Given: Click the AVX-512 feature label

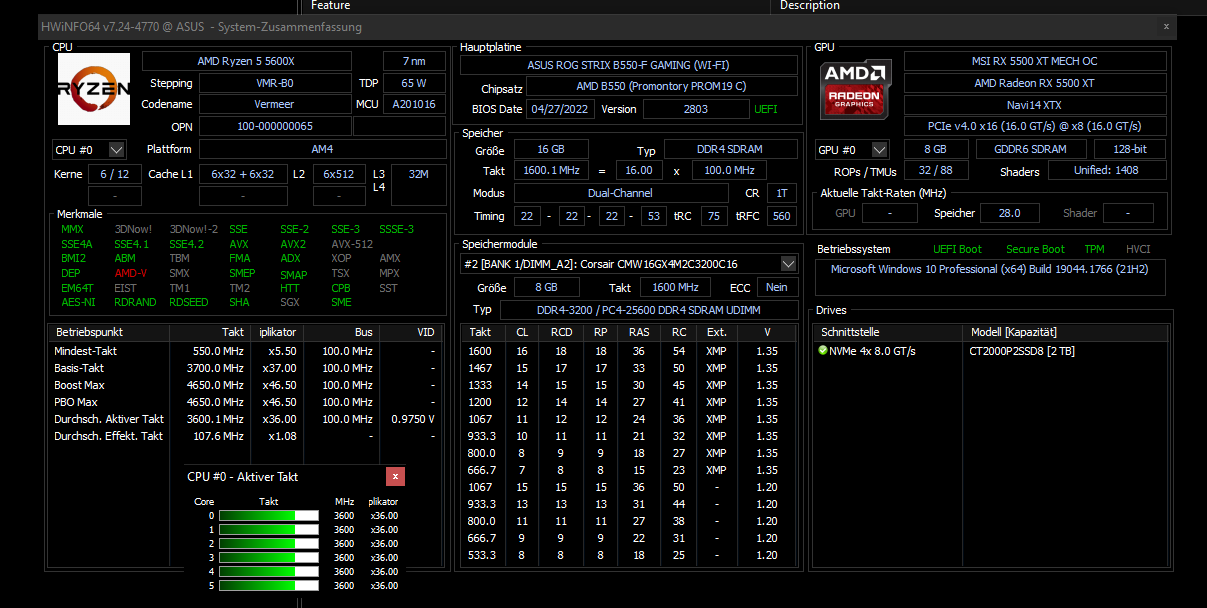Looking at the screenshot, I should (x=352, y=244).
